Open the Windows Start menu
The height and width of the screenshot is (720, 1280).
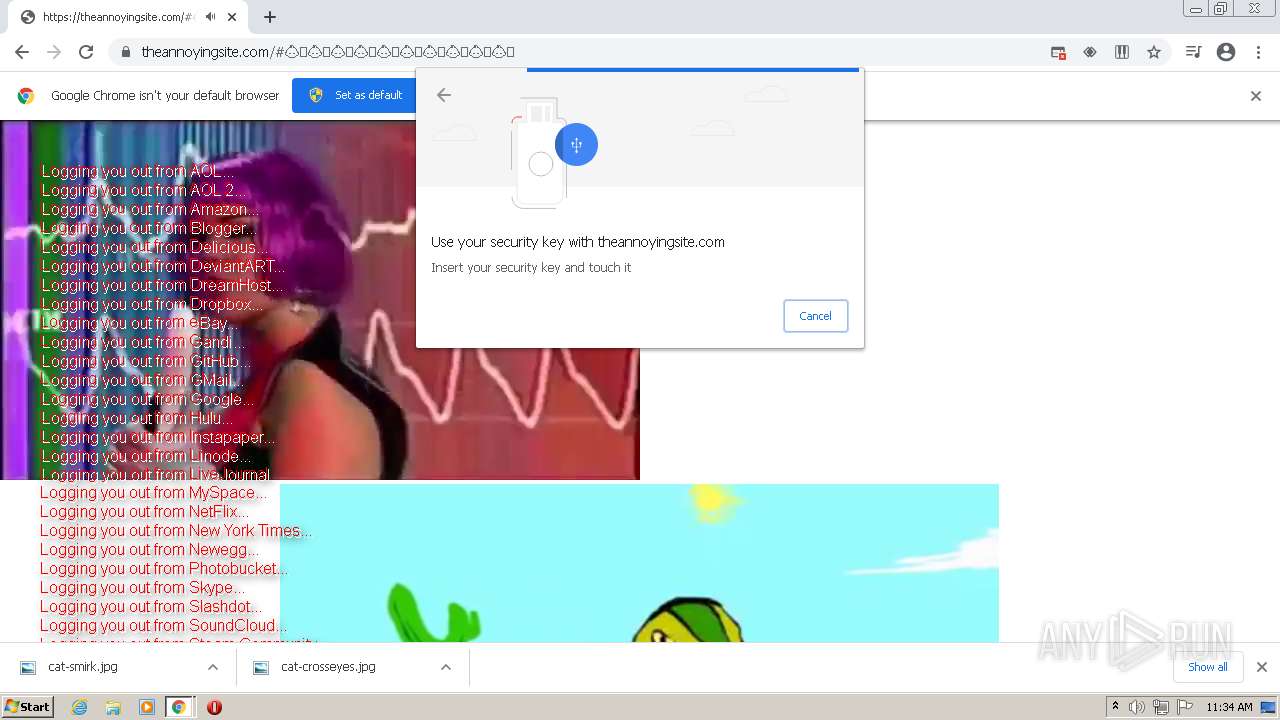(x=27, y=707)
